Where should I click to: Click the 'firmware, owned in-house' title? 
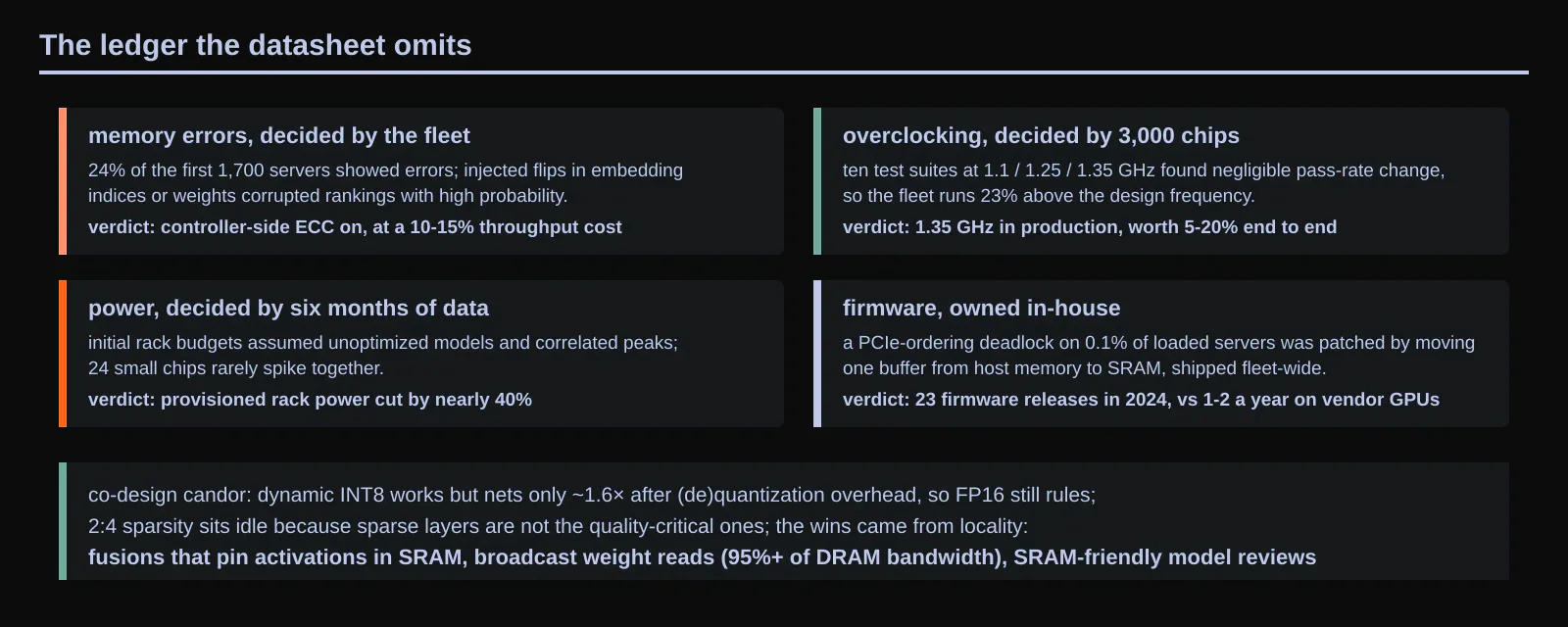pyautogui.click(x=981, y=308)
